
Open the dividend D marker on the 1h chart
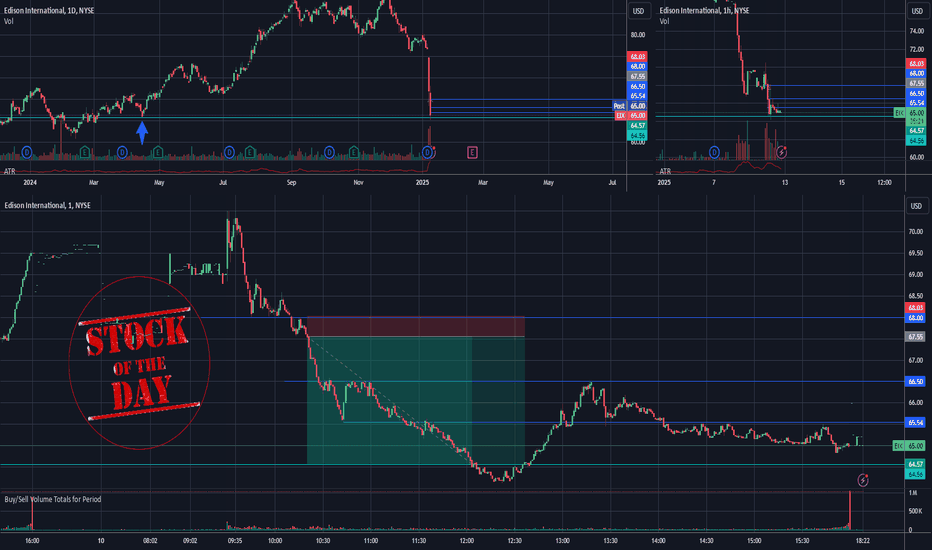pyautogui.click(x=714, y=153)
